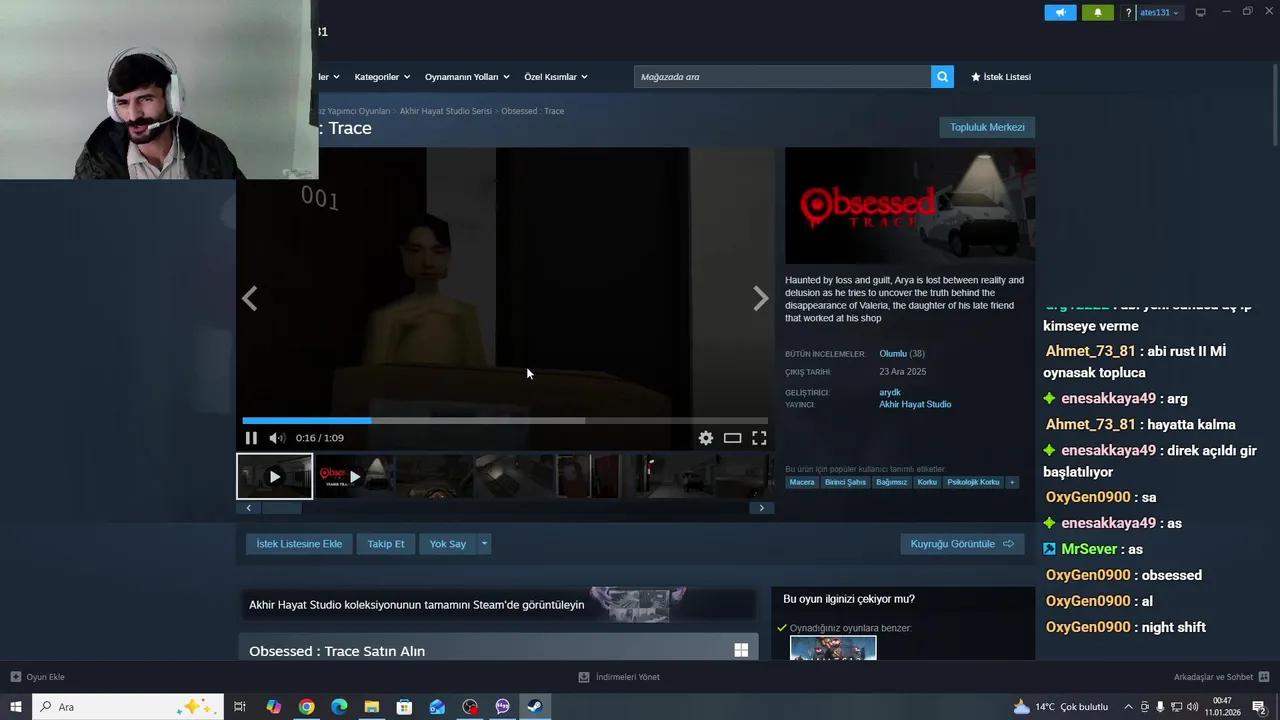Open the green notifications bell
1280x720 pixels.
pos(1097,12)
